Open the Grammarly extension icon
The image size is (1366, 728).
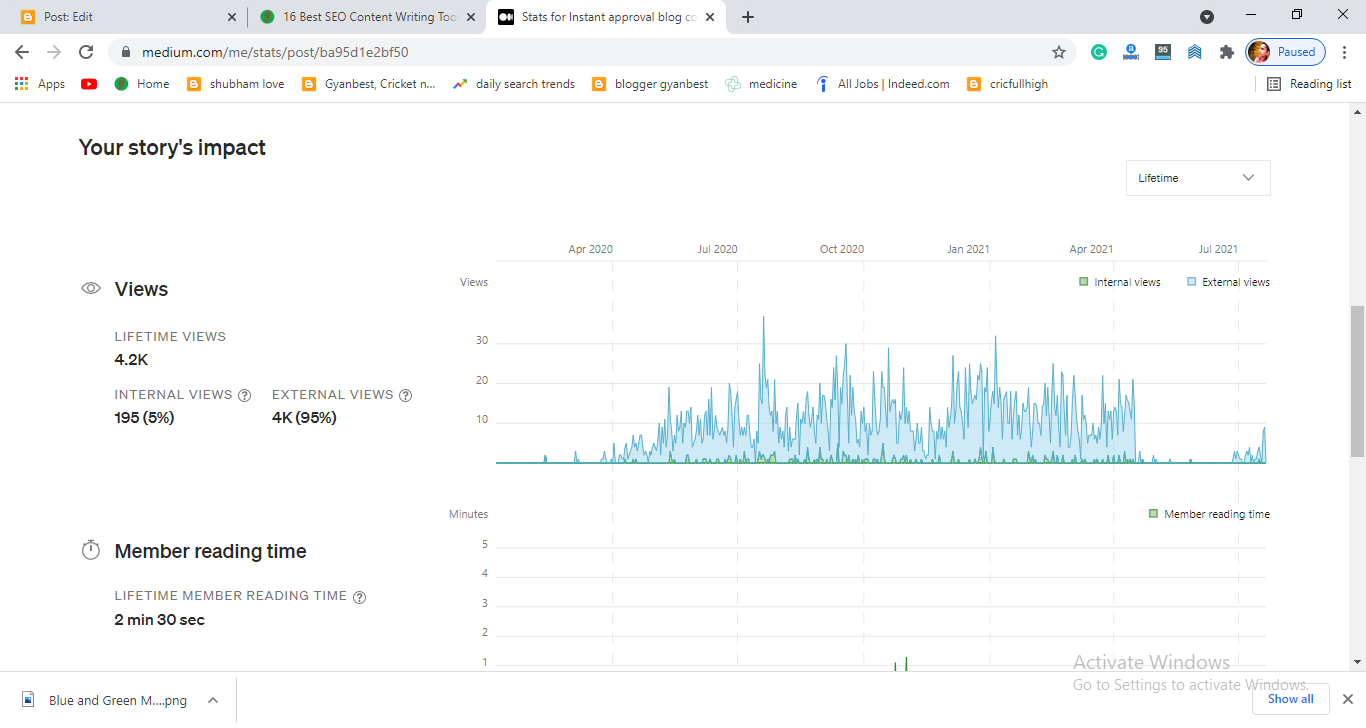tap(1099, 52)
